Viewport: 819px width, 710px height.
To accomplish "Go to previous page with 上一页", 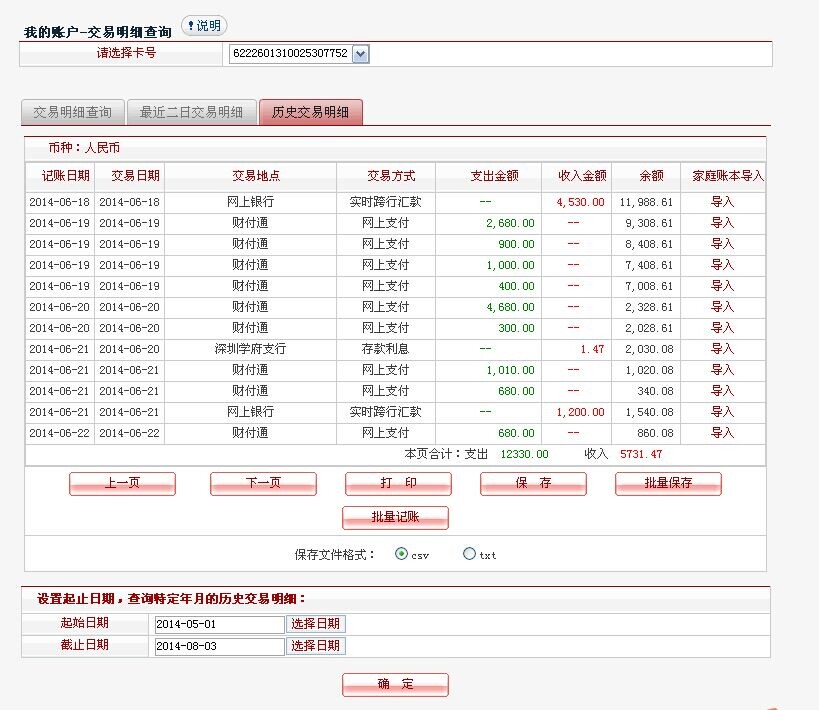I will tap(122, 483).
